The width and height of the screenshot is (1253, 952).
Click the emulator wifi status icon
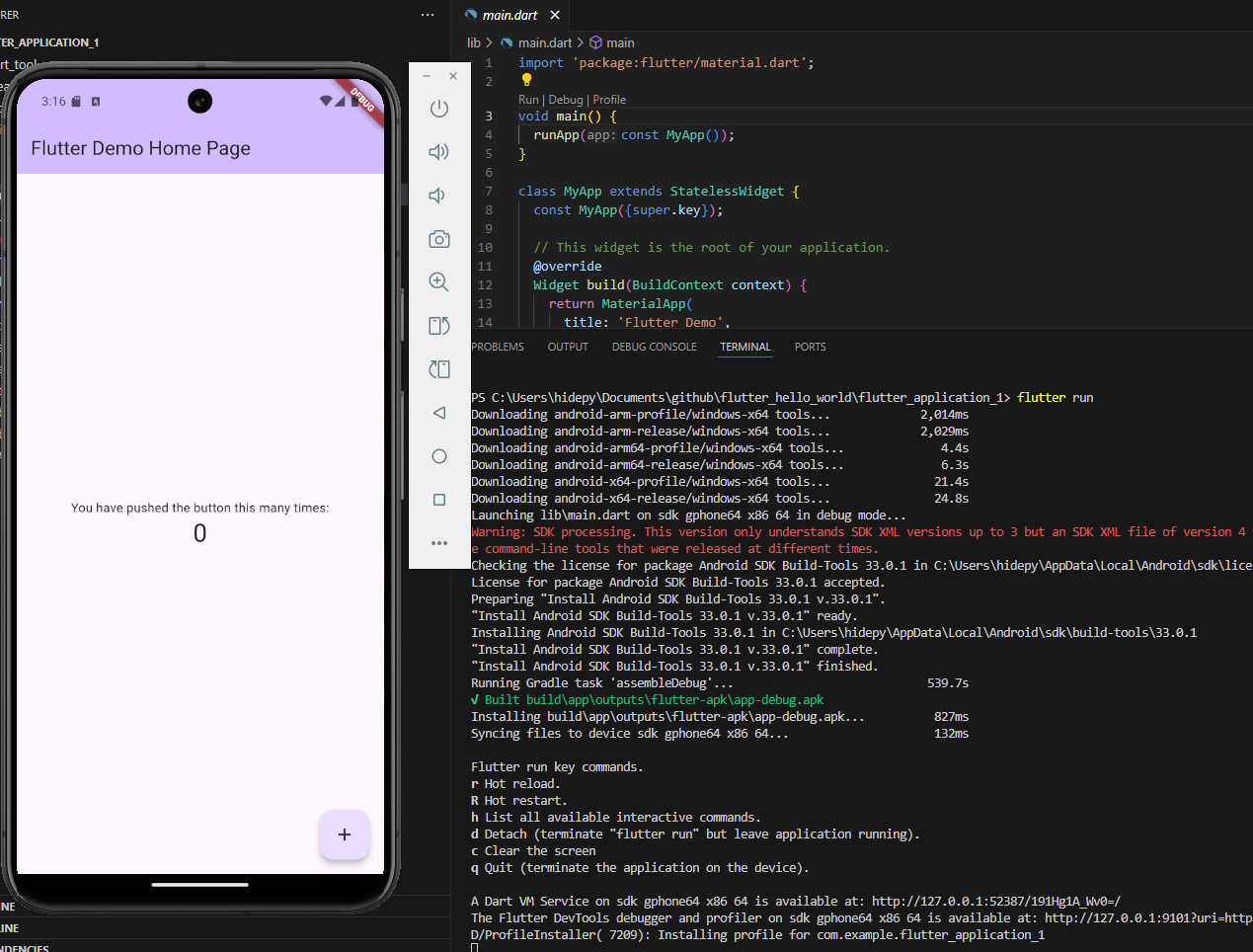tap(326, 101)
